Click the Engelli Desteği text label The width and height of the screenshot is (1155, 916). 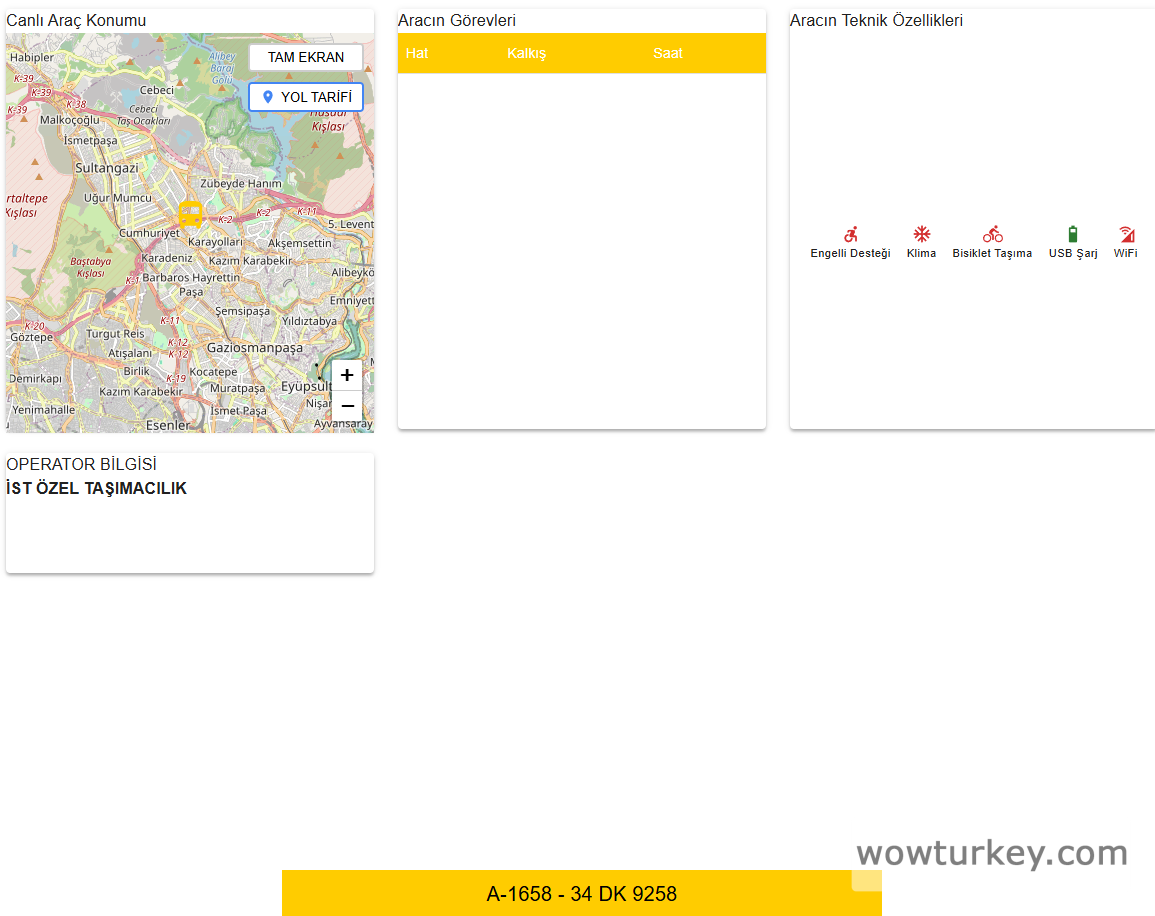(x=850, y=254)
